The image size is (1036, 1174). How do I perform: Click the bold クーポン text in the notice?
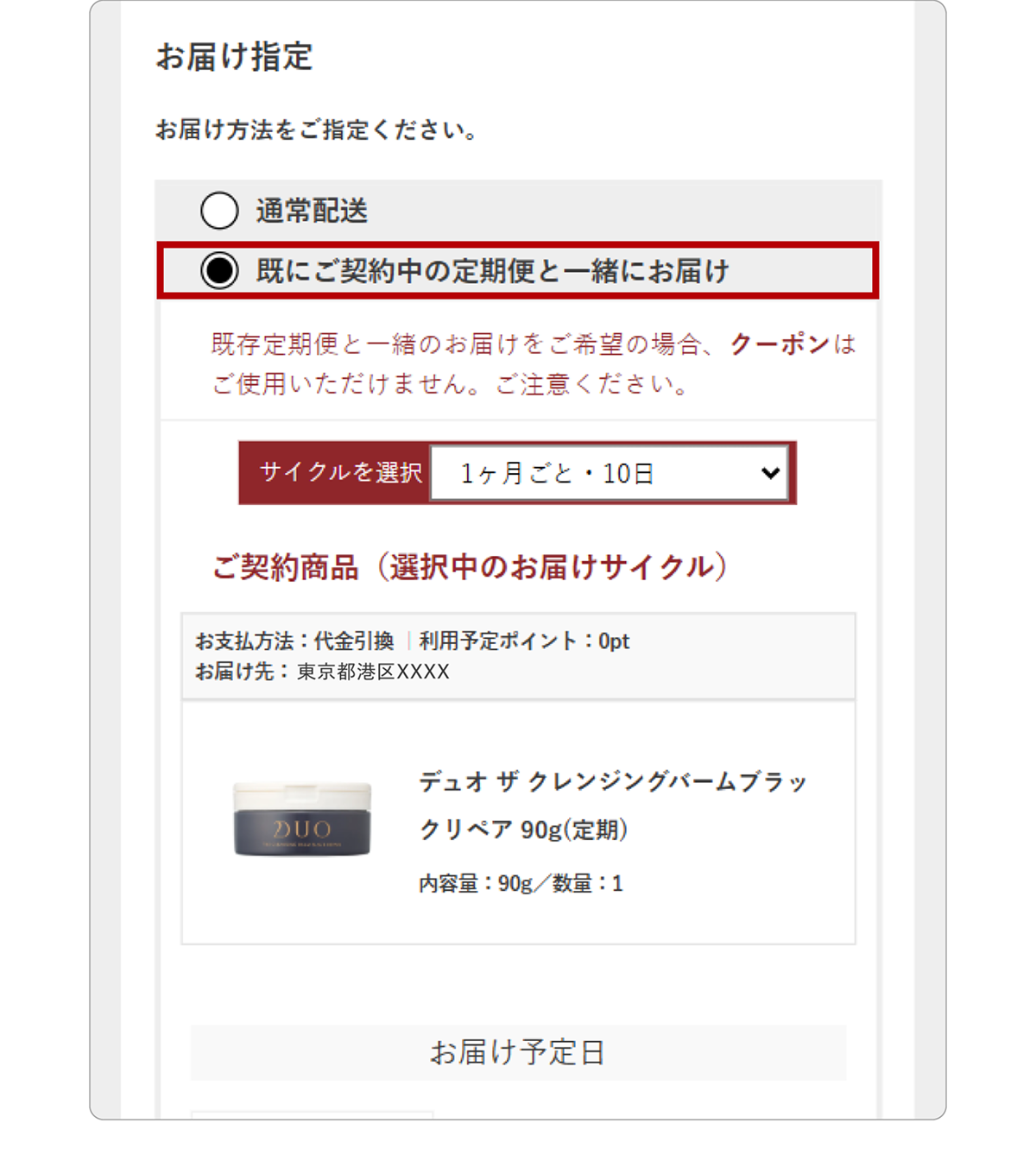click(779, 344)
